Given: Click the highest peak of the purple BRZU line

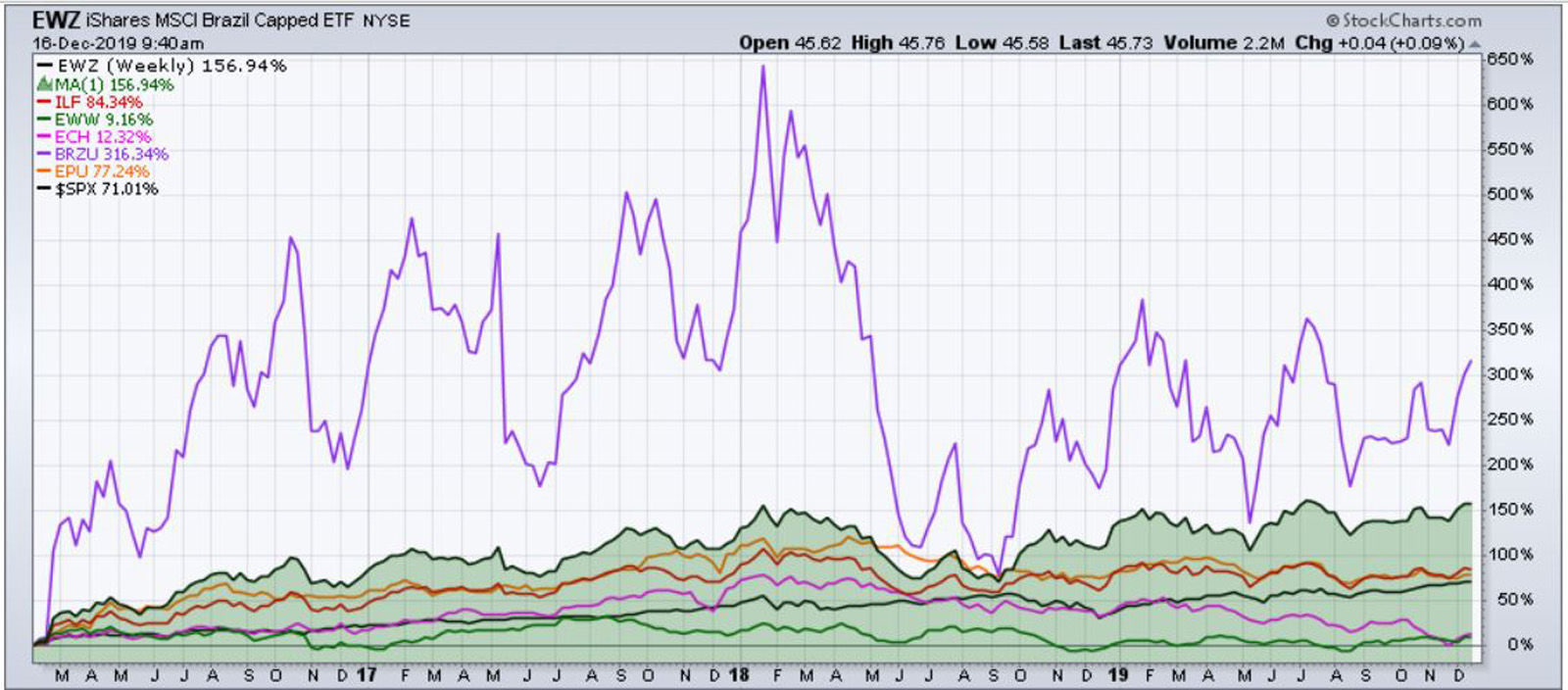Looking at the screenshot, I should [763, 67].
